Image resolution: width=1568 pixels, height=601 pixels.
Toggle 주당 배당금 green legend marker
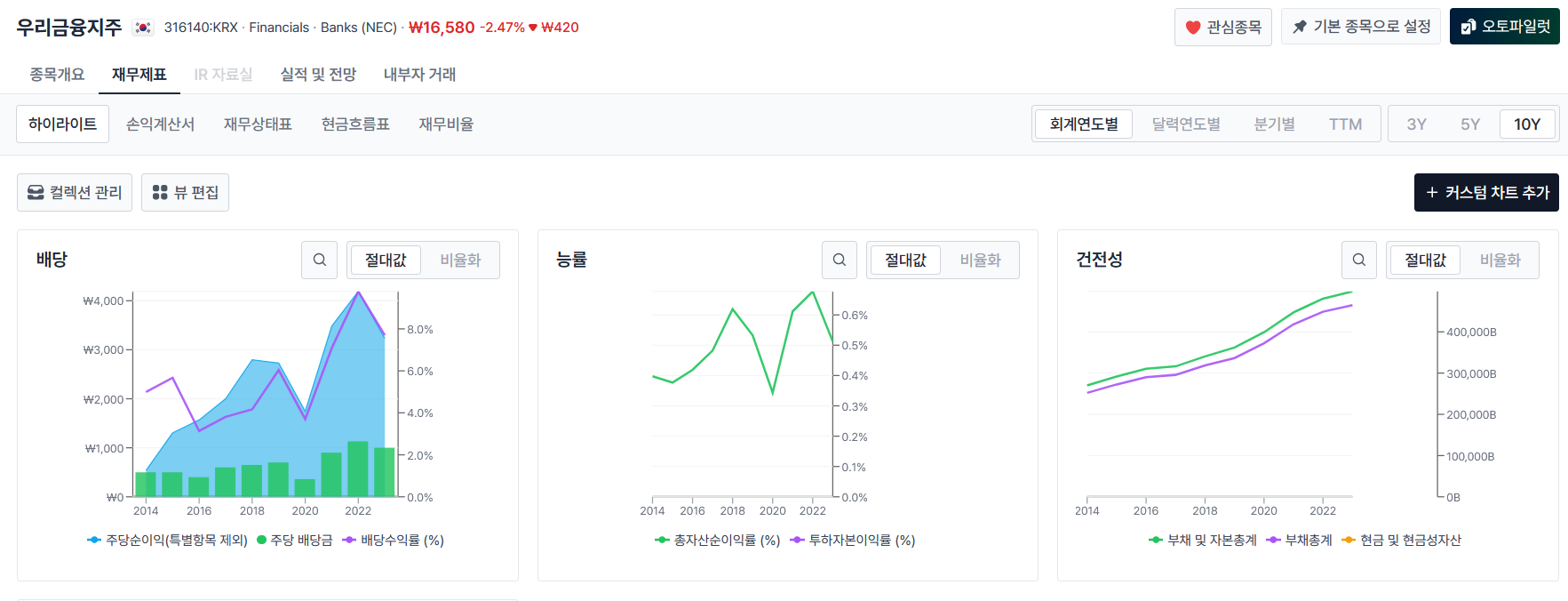pyautogui.click(x=261, y=540)
